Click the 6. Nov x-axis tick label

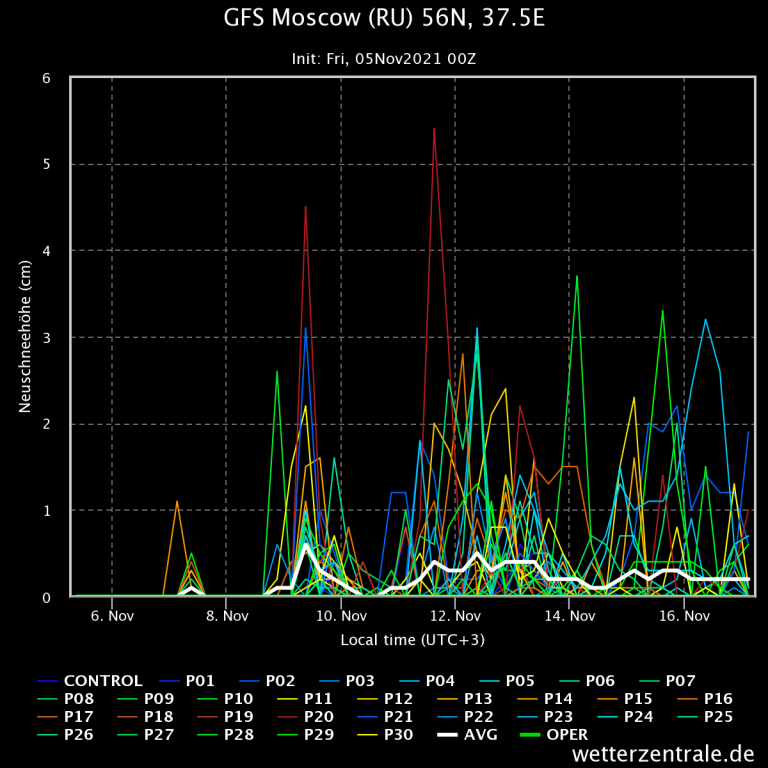[112, 616]
